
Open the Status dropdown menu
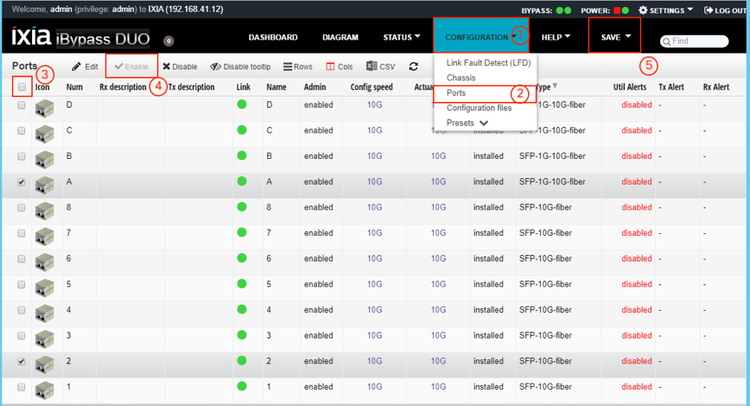click(x=401, y=37)
